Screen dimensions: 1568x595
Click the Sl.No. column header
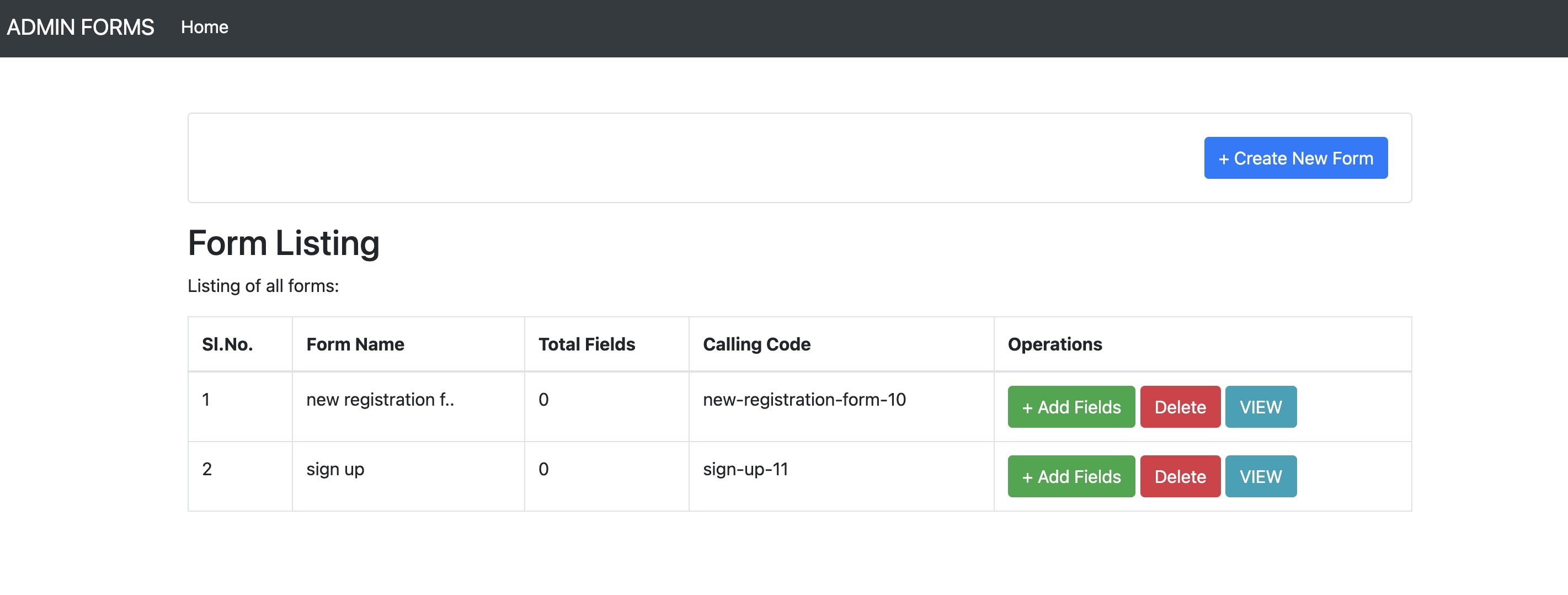pyautogui.click(x=227, y=344)
